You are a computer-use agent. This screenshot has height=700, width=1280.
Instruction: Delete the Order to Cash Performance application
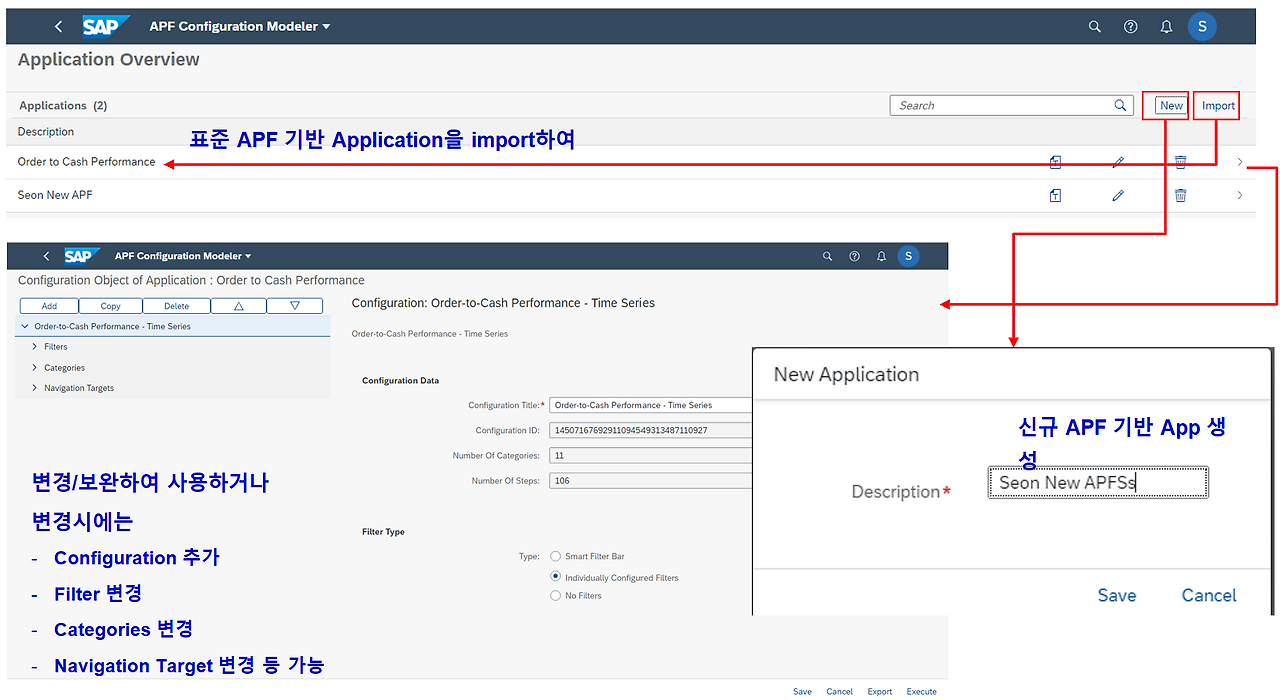point(1180,162)
